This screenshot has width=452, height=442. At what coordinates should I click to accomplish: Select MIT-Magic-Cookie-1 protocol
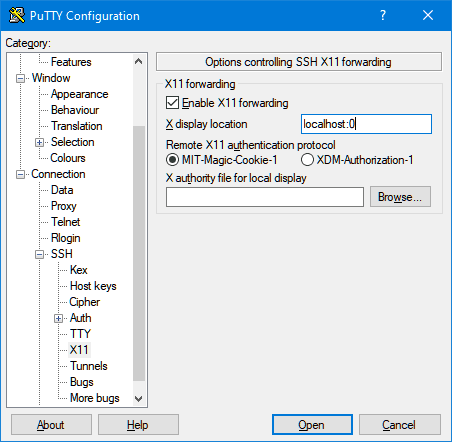pos(172,160)
